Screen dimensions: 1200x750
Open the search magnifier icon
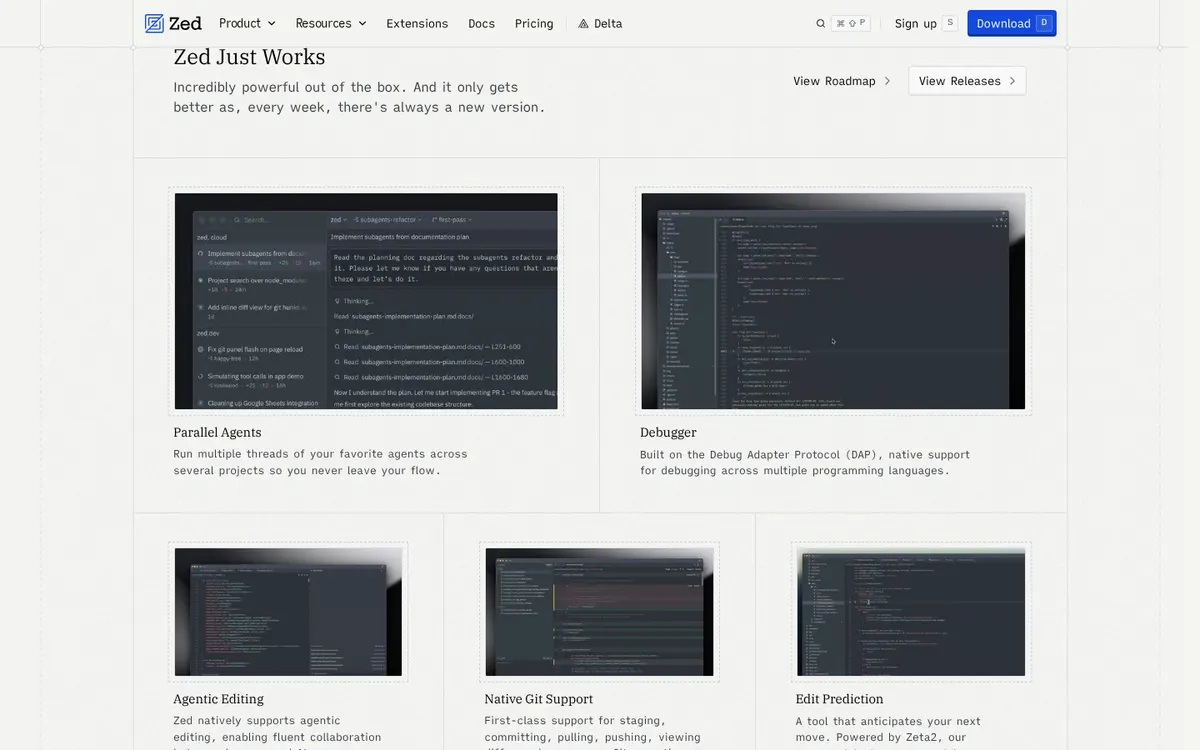coord(820,23)
